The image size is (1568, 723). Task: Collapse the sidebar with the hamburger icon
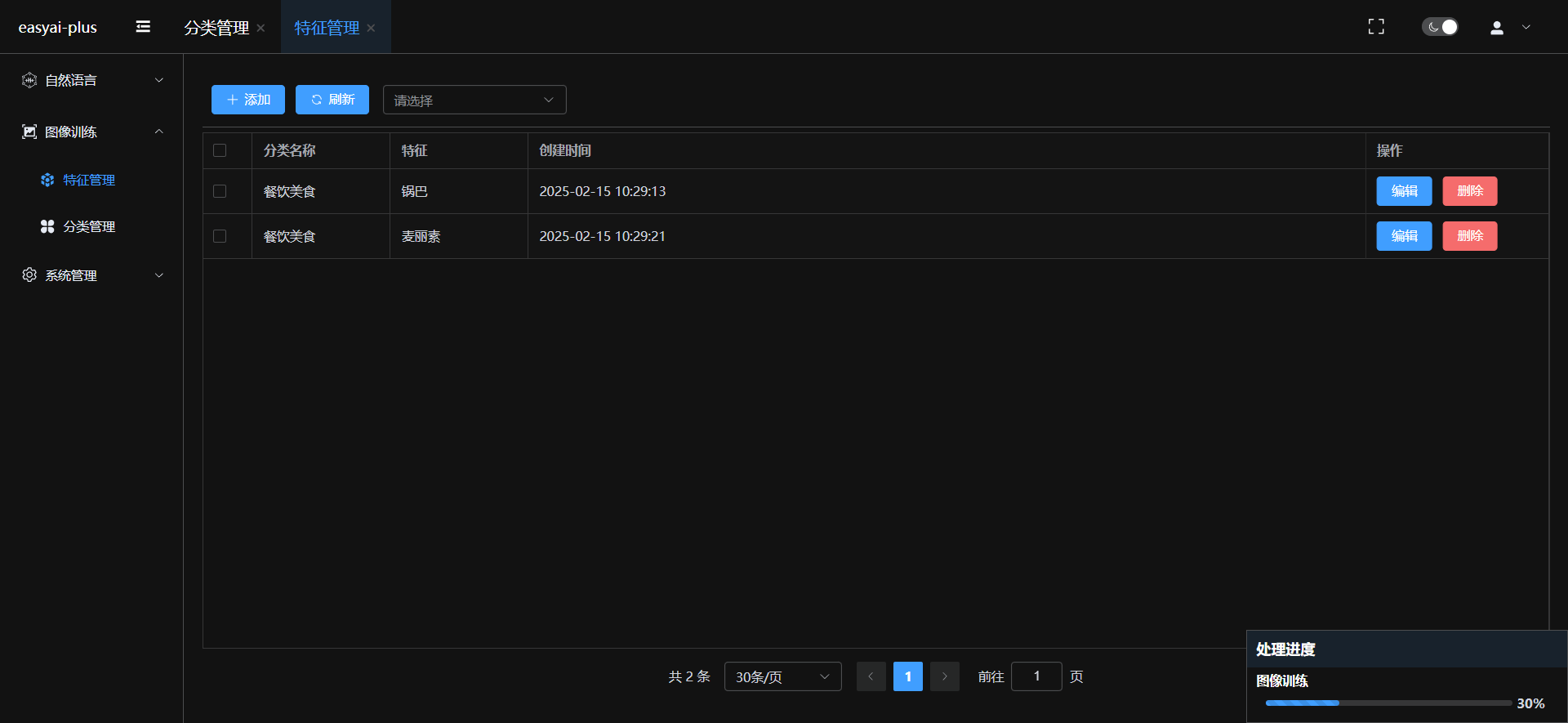[x=143, y=27]
